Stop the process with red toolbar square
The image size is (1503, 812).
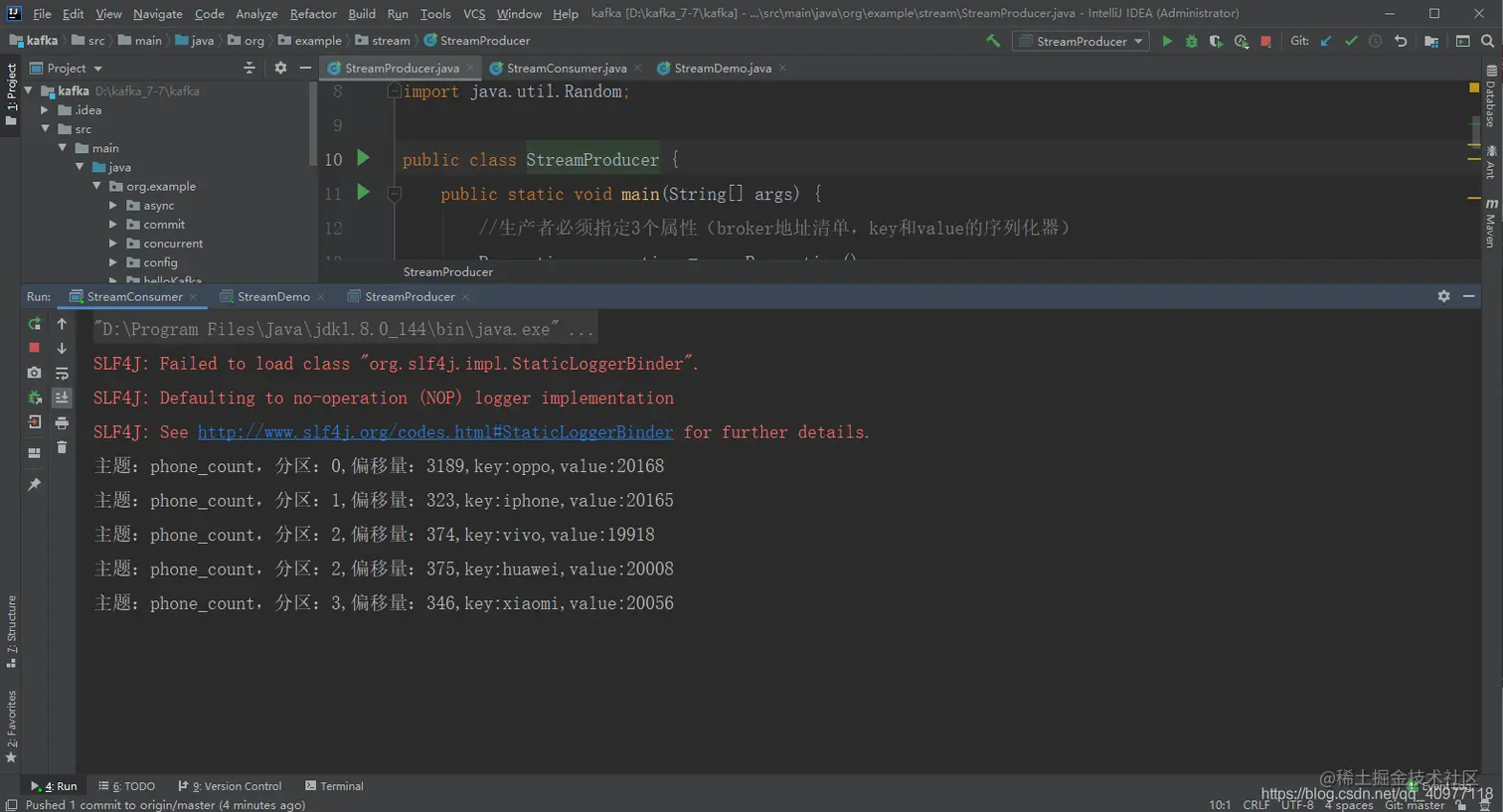1265,41
